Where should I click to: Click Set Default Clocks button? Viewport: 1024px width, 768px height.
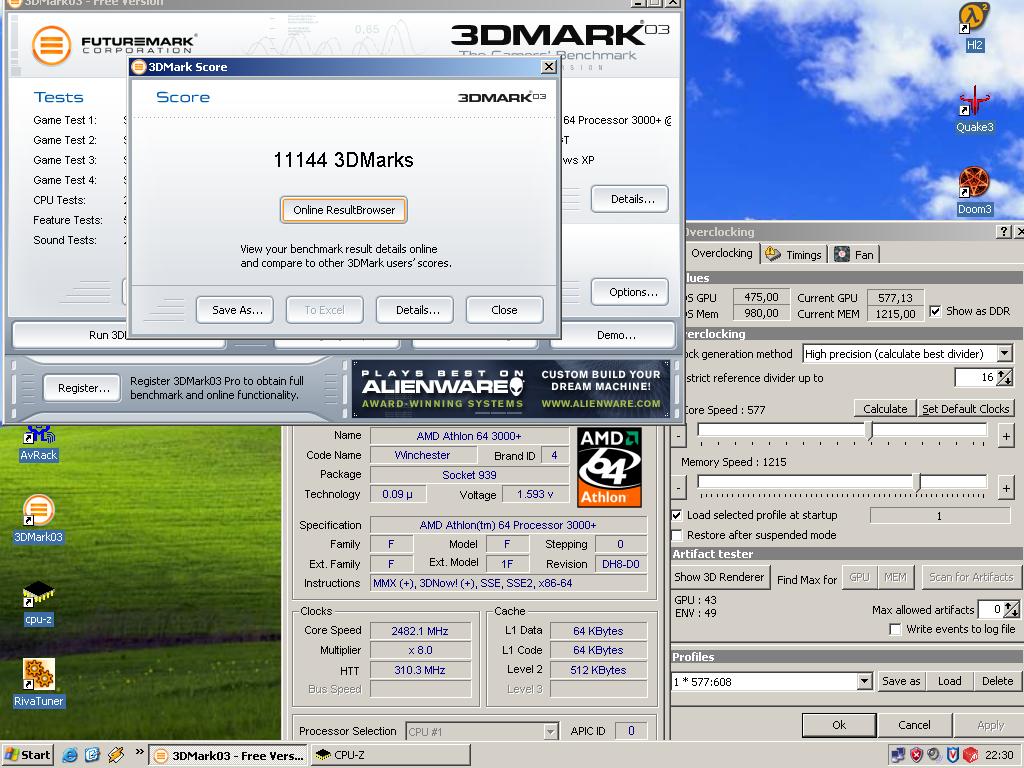[x=966, y=409]
